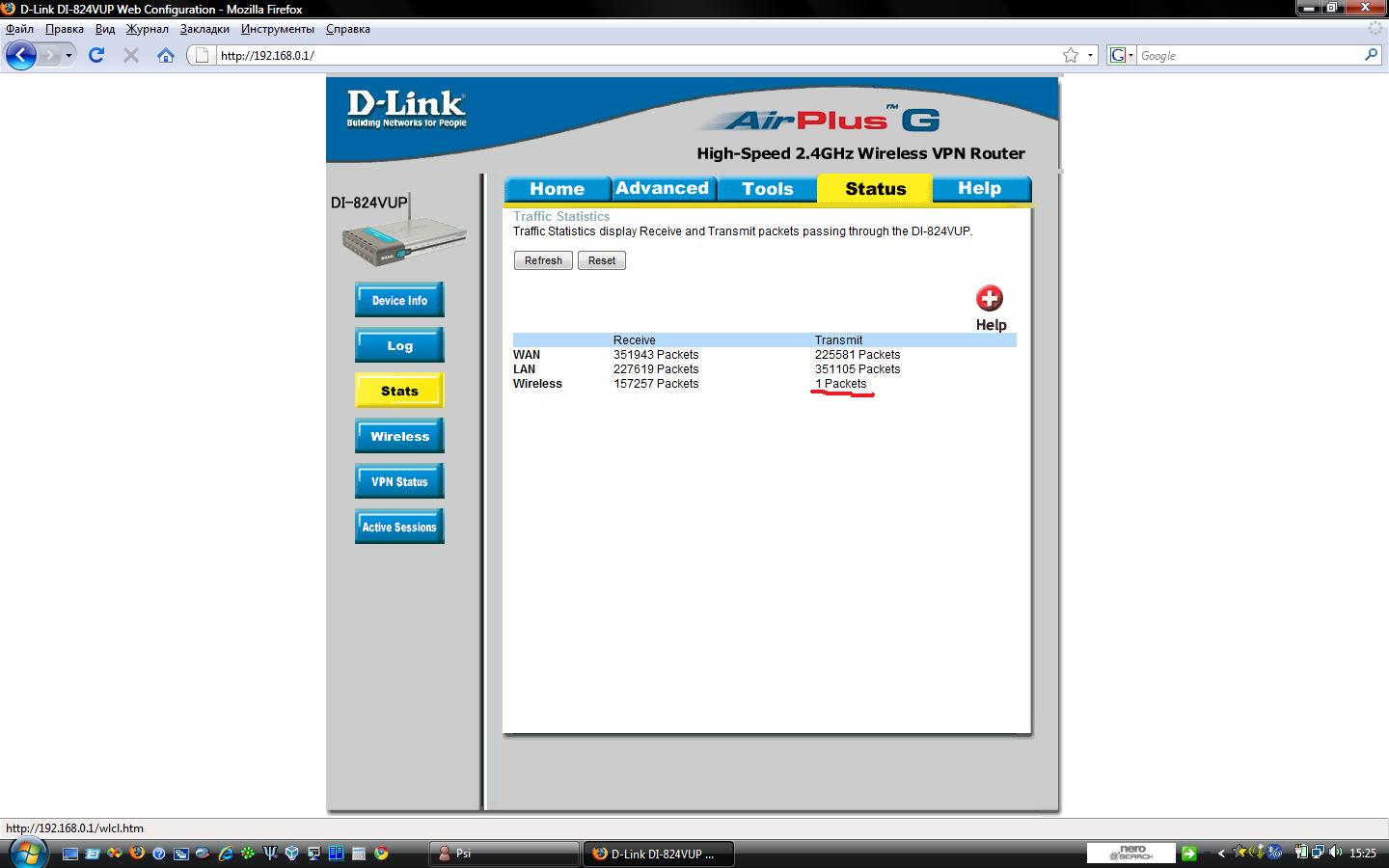Open the Help tab
Screen dimensions: 1389x868
pos(980,189)
